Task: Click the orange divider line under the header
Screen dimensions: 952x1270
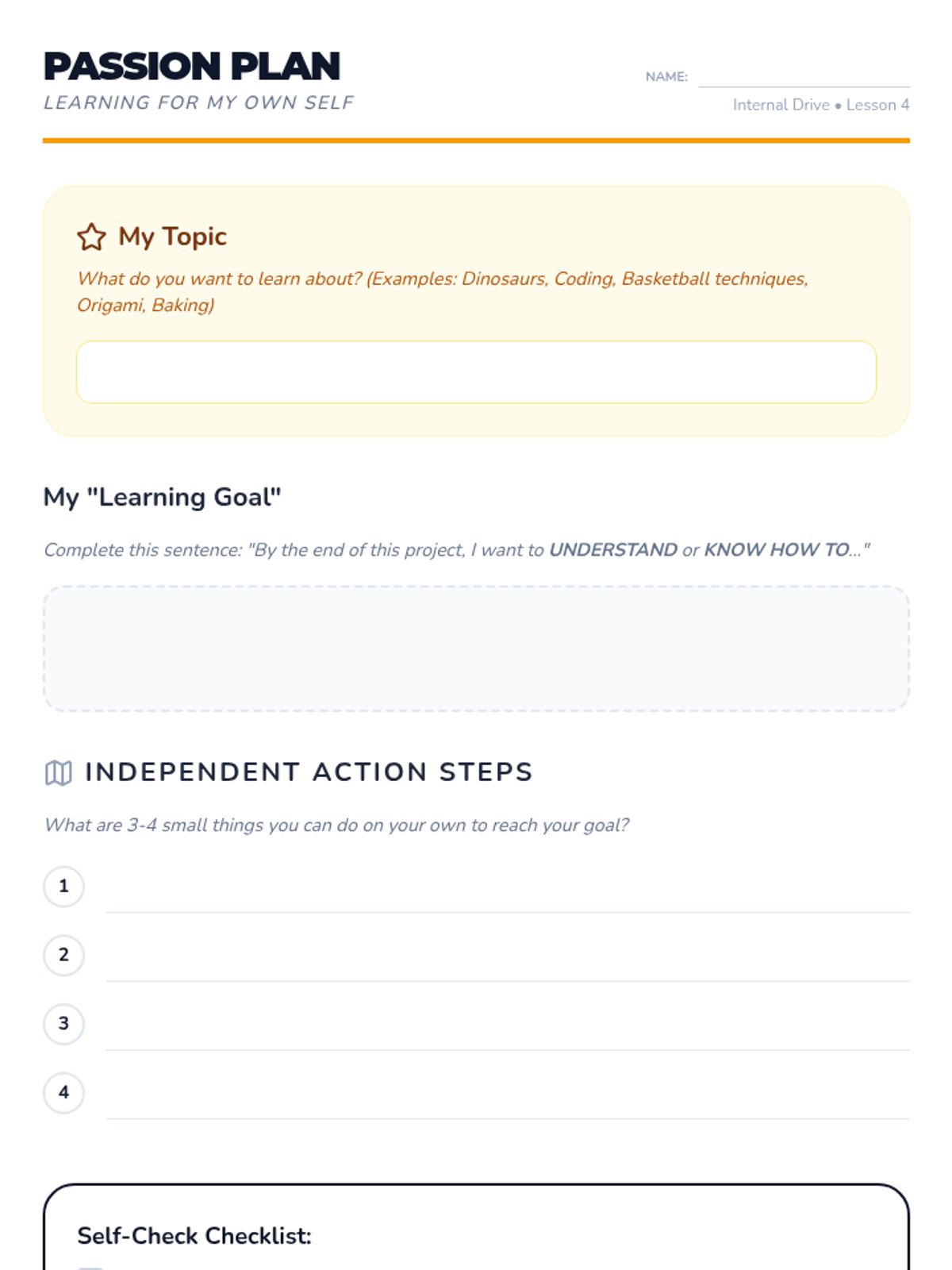Action: [x=476, y=140]
